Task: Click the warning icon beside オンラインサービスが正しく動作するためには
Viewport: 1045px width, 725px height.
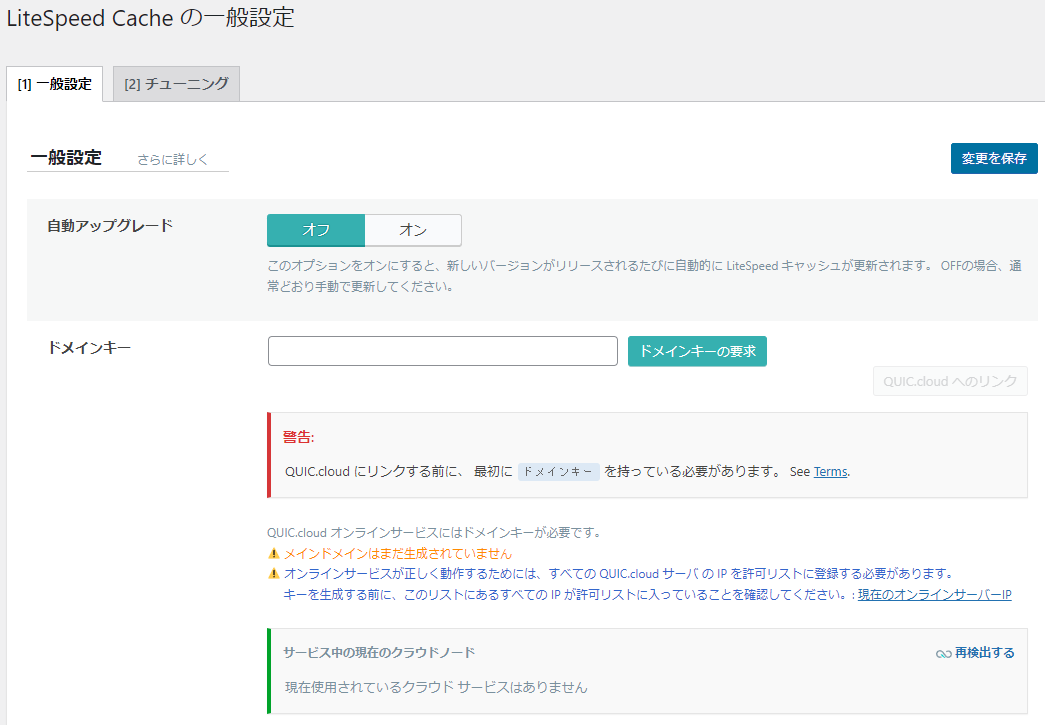Action: point(273,573)
